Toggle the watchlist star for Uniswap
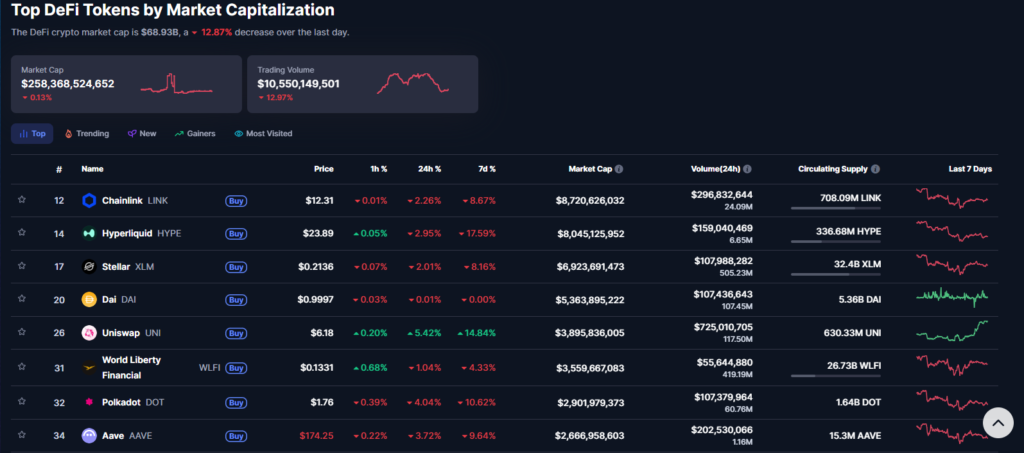This screenshot has height=453, width=1024. [21, 332]
